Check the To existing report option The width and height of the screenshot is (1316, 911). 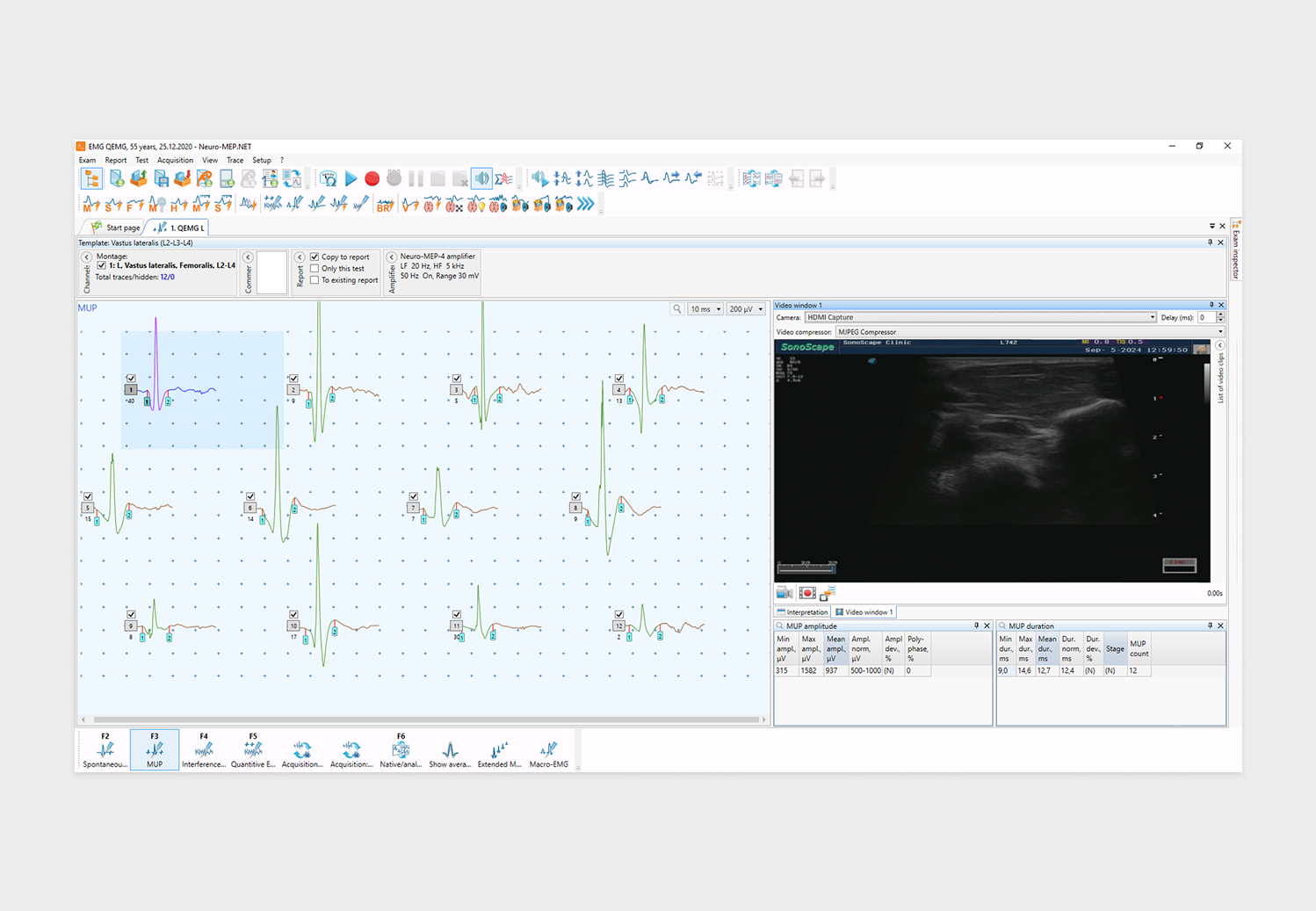315,280
